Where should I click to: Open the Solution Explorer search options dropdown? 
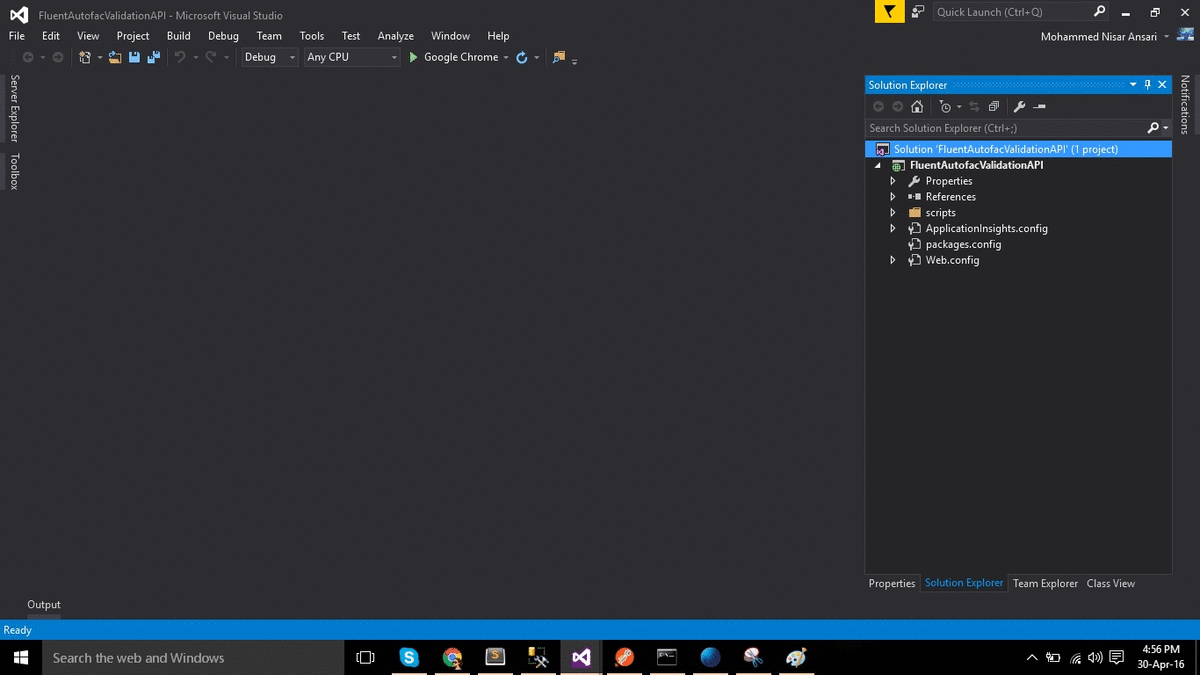(1166, 128)
